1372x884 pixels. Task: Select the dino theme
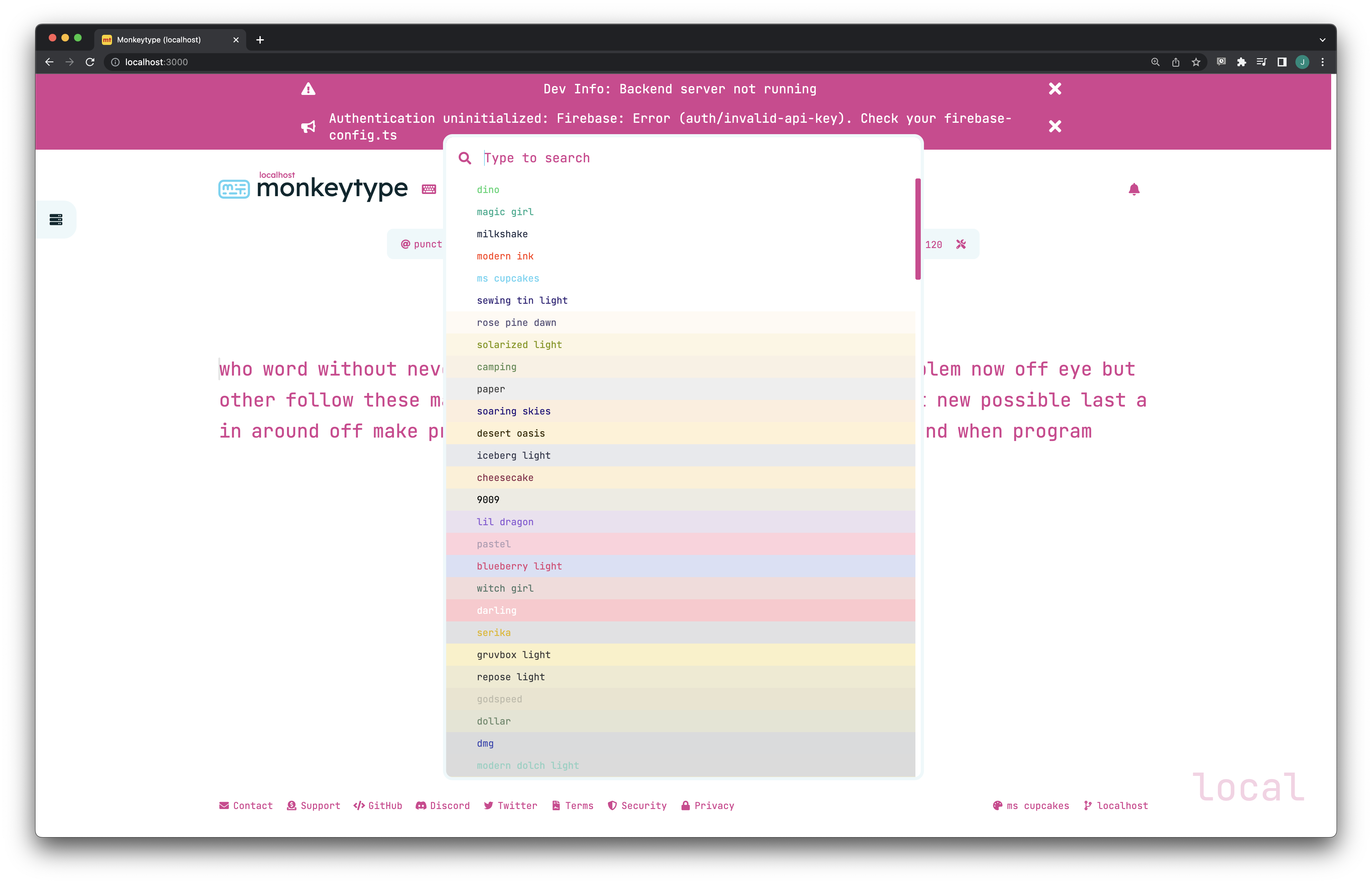point(681,190)
